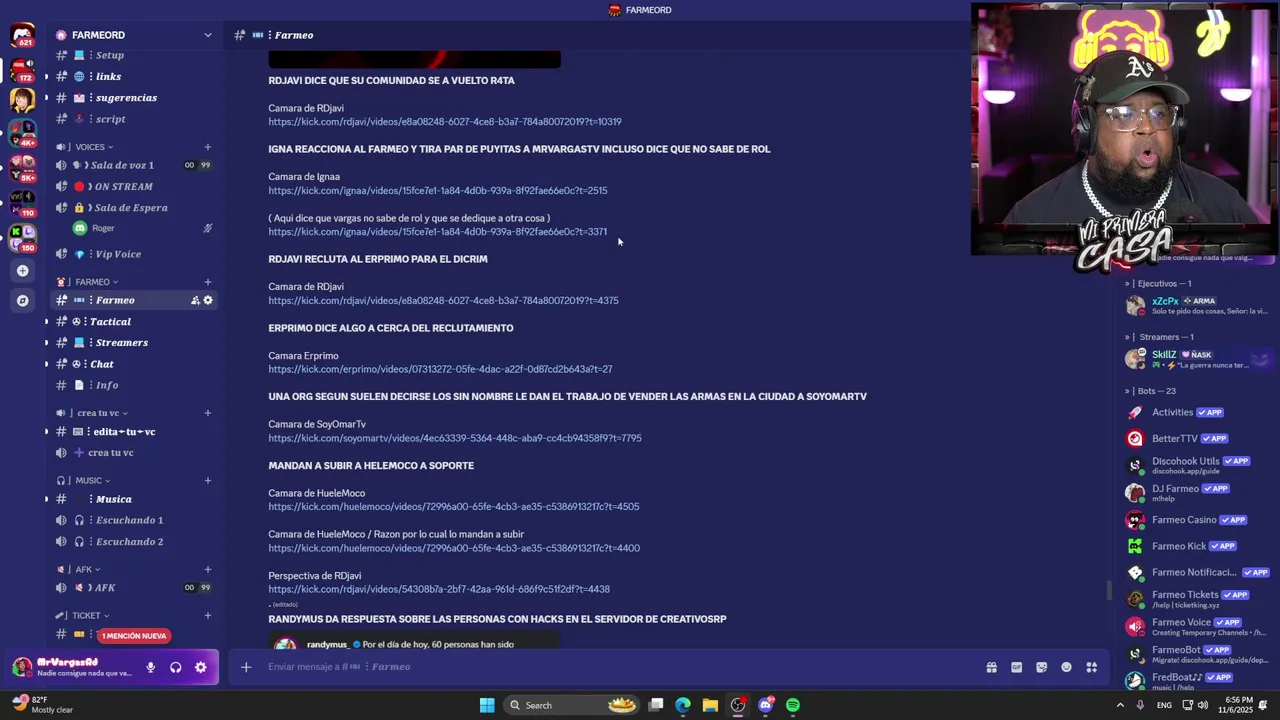Open Farmeo Casino bot entry
Image resolution: width=1280 pixels, height=720 pixels.
[1197, 520]
